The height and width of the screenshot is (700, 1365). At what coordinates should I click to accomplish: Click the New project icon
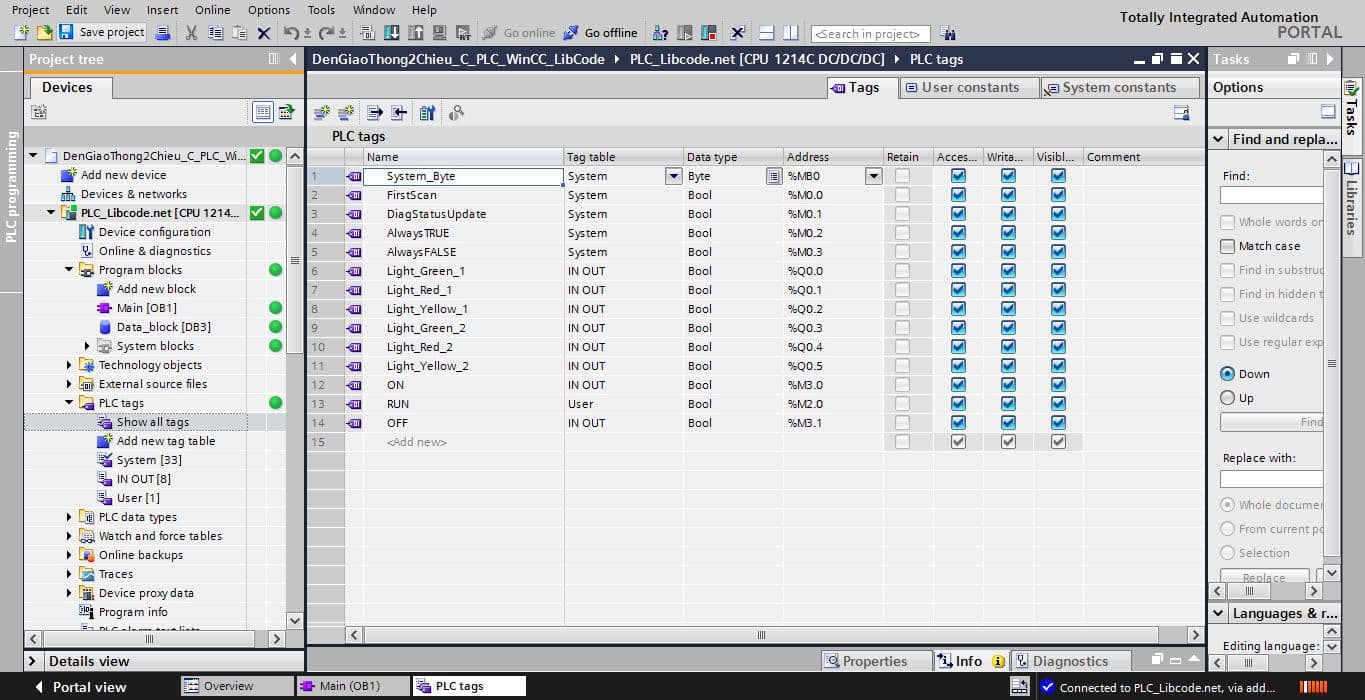point(22,33)
